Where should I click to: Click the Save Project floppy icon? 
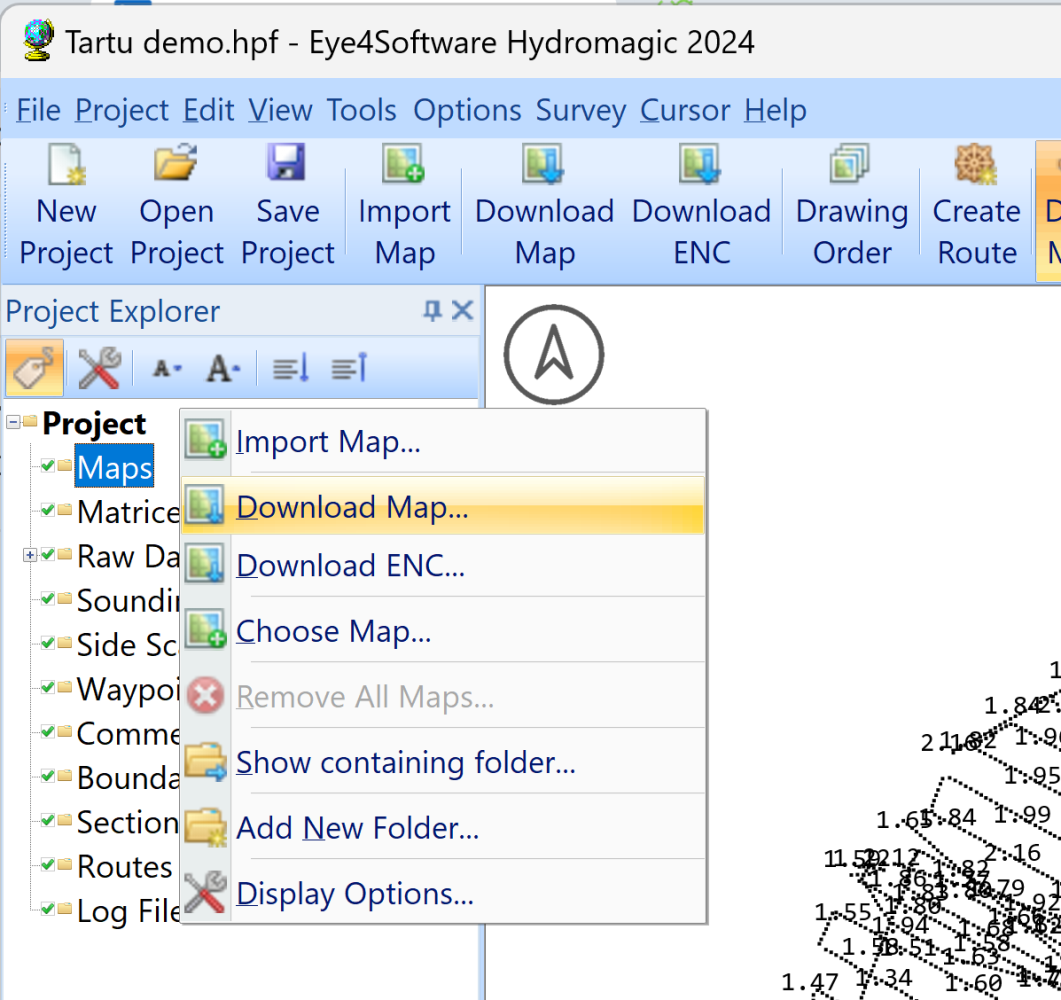286,162
